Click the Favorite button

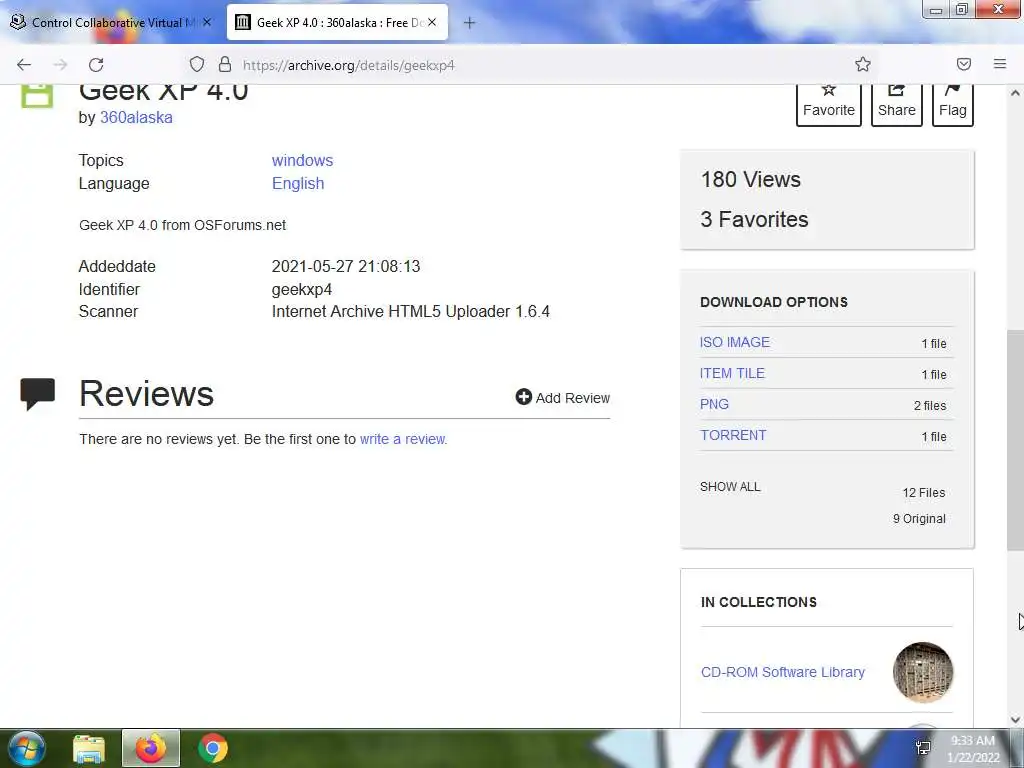click(x=829, y=104)
